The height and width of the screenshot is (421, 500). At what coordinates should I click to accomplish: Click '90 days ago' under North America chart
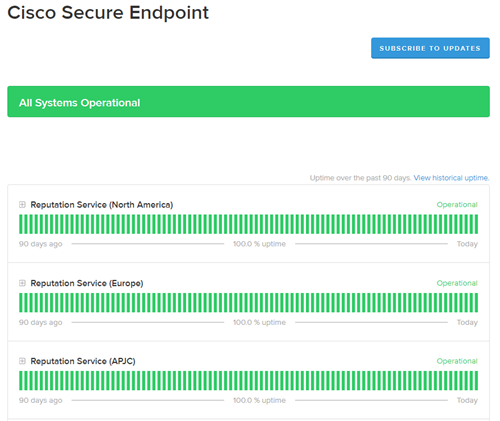[x=41, y=244]
